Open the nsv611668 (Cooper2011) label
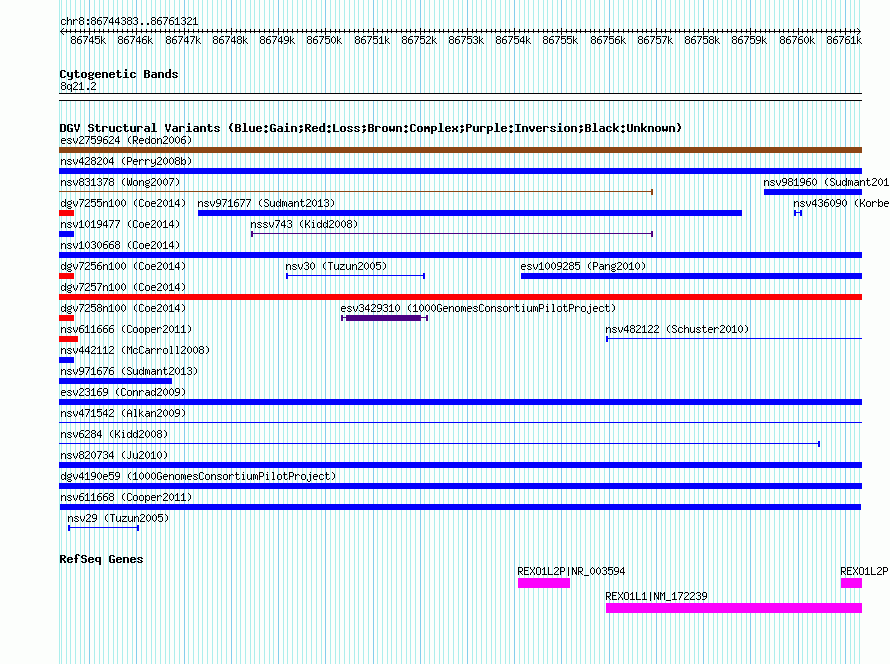 (126, 497)
